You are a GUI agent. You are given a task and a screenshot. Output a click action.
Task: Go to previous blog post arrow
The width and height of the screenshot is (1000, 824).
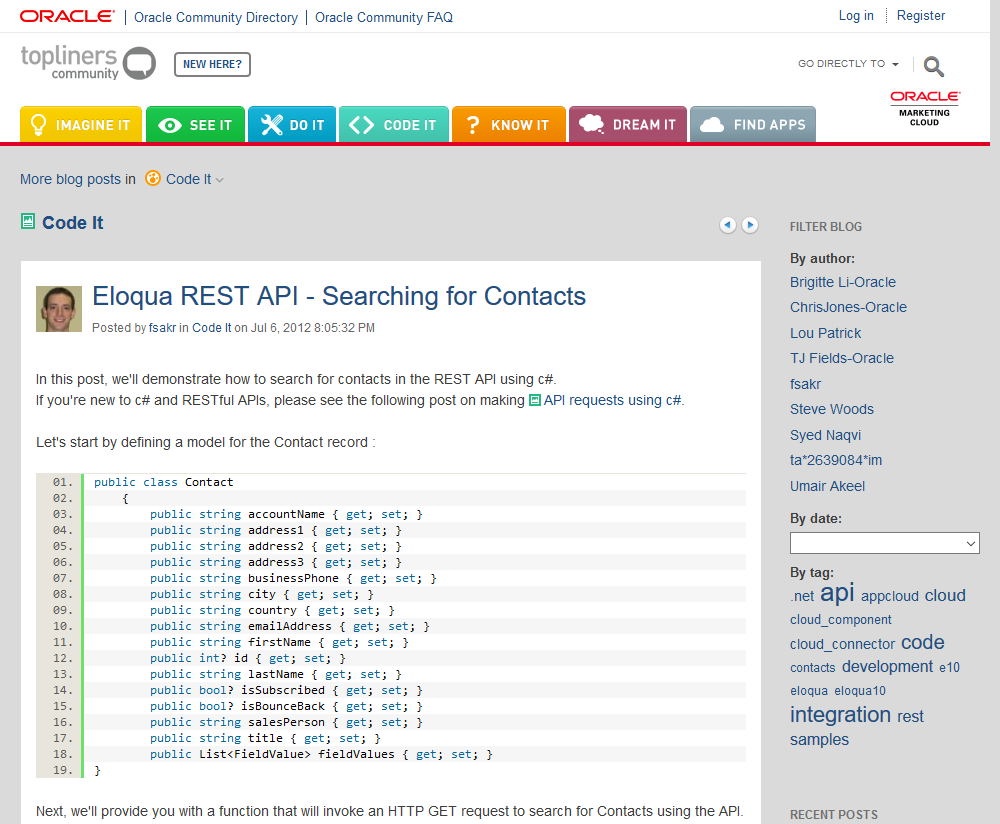[x=728, y=224]
